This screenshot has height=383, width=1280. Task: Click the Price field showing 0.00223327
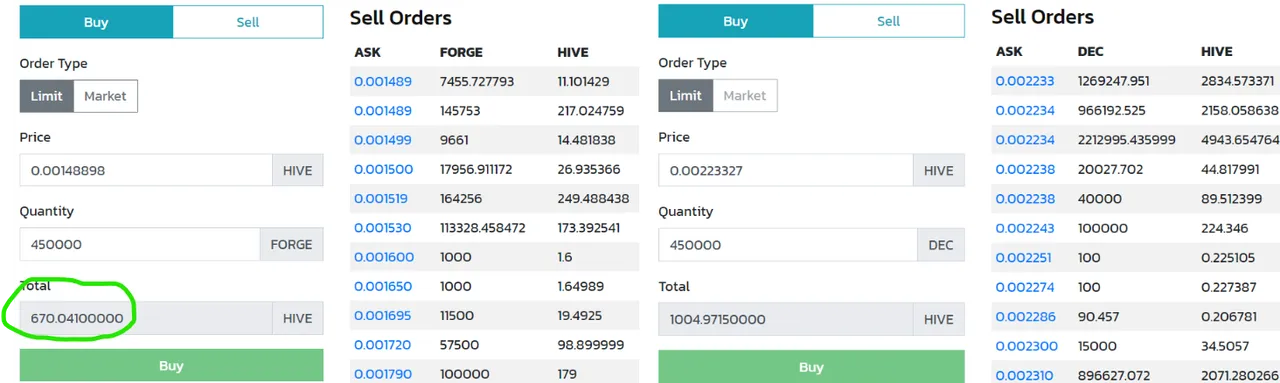point(786,170)
